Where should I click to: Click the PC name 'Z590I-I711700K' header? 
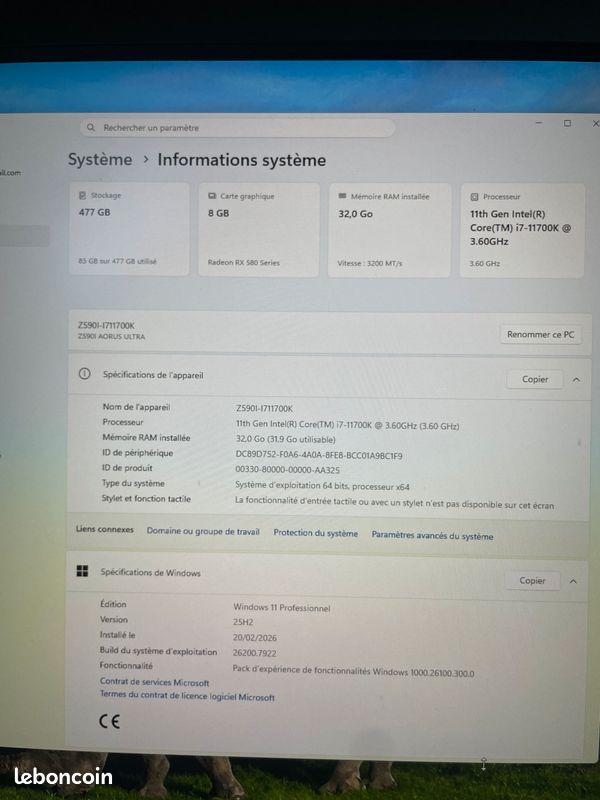coord(106,325)
